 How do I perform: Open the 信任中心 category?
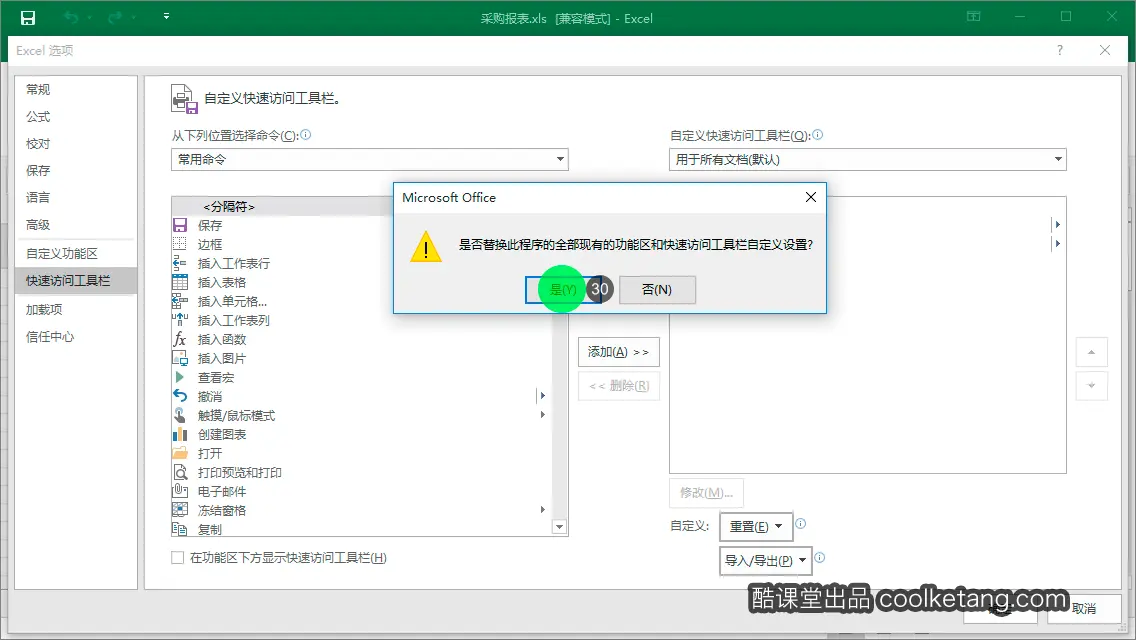click(50, 336)
